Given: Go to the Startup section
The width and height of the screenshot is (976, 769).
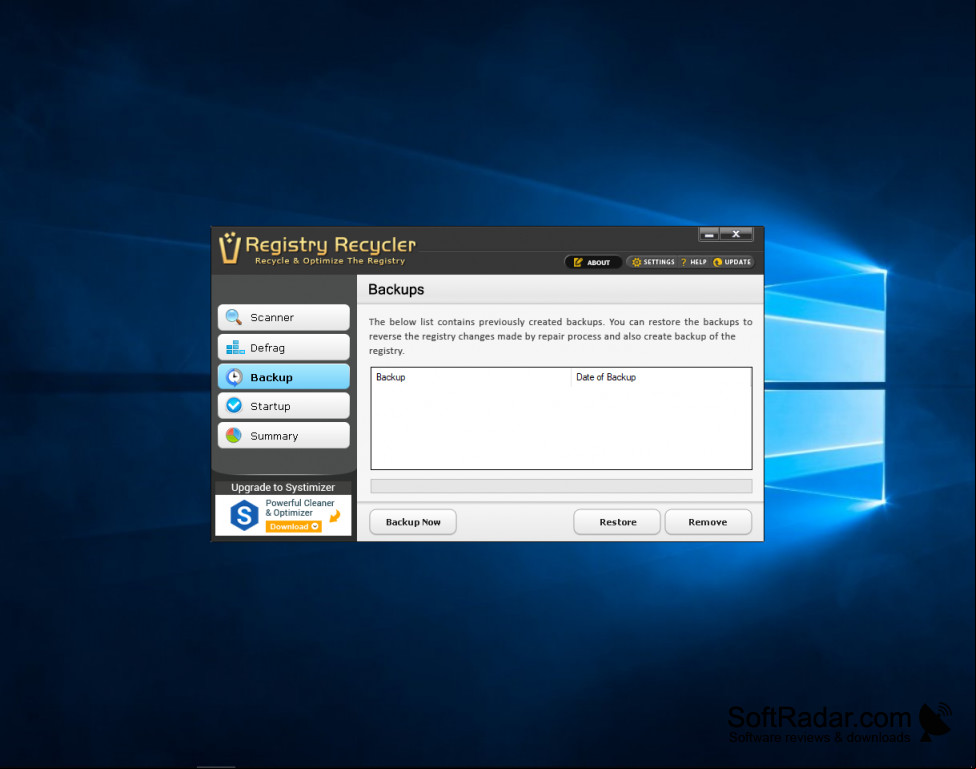Looking at the screenshot, I should [283, 406].
